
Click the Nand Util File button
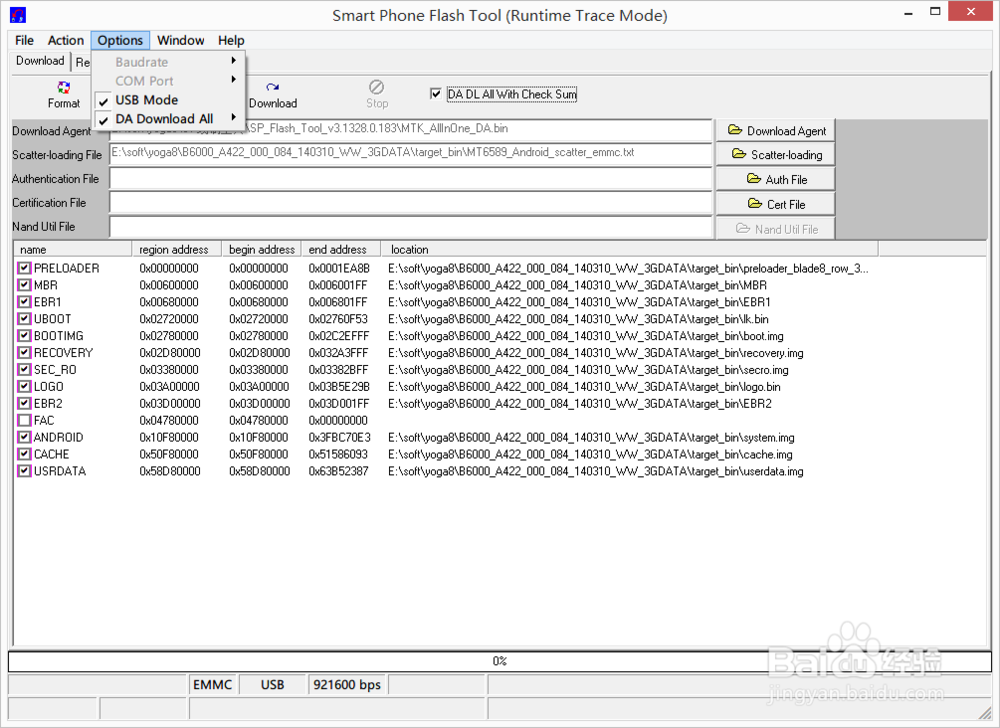pos(776,229)
